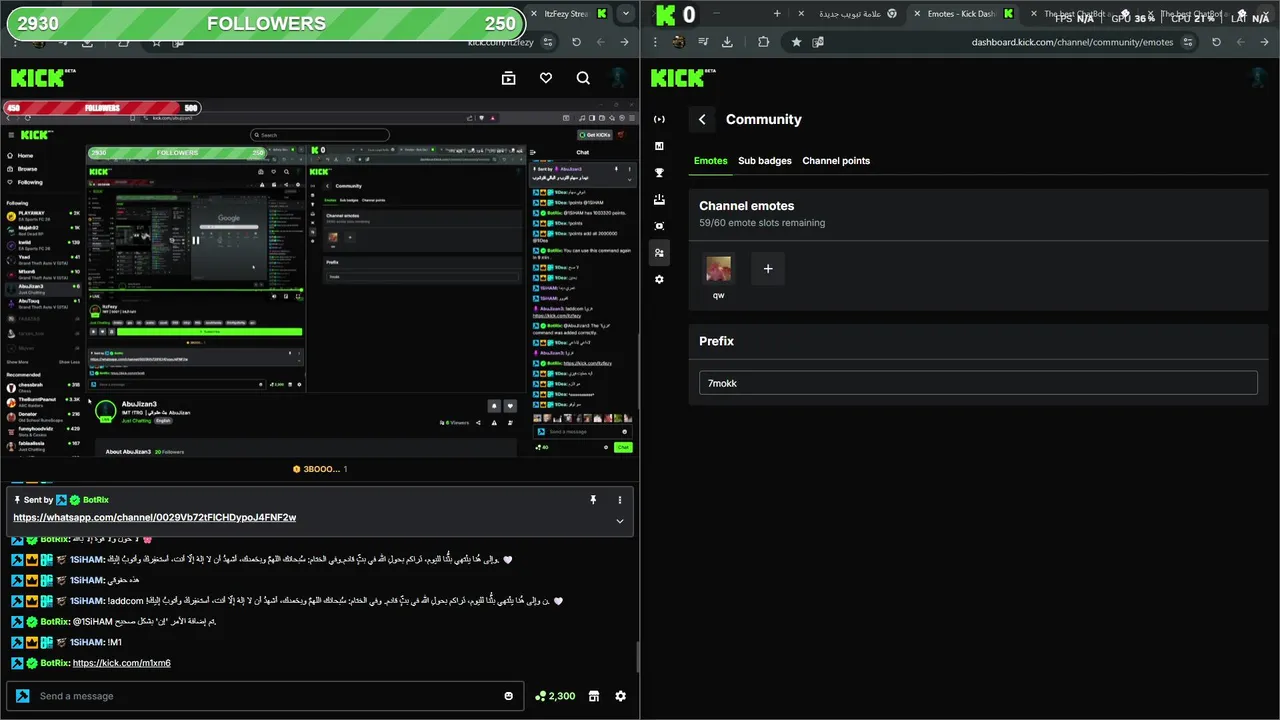1280x720 pixels.
Task: Click the chat identity badge in message box
Action: pos(22,696)
